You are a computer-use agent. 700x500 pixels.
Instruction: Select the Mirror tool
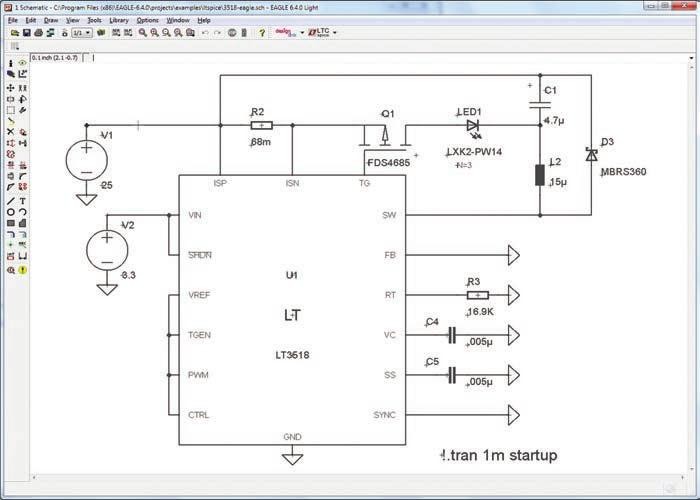tap(11, 99)
